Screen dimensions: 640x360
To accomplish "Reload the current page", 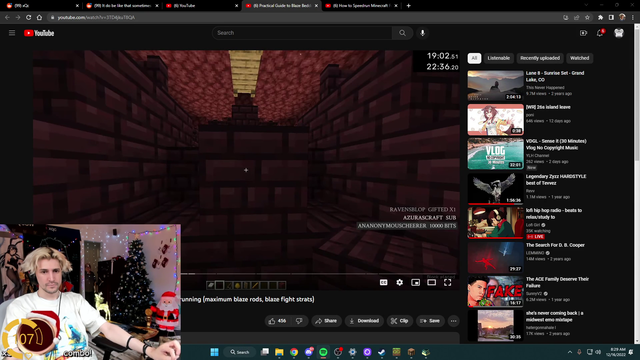I will (29, 18).
